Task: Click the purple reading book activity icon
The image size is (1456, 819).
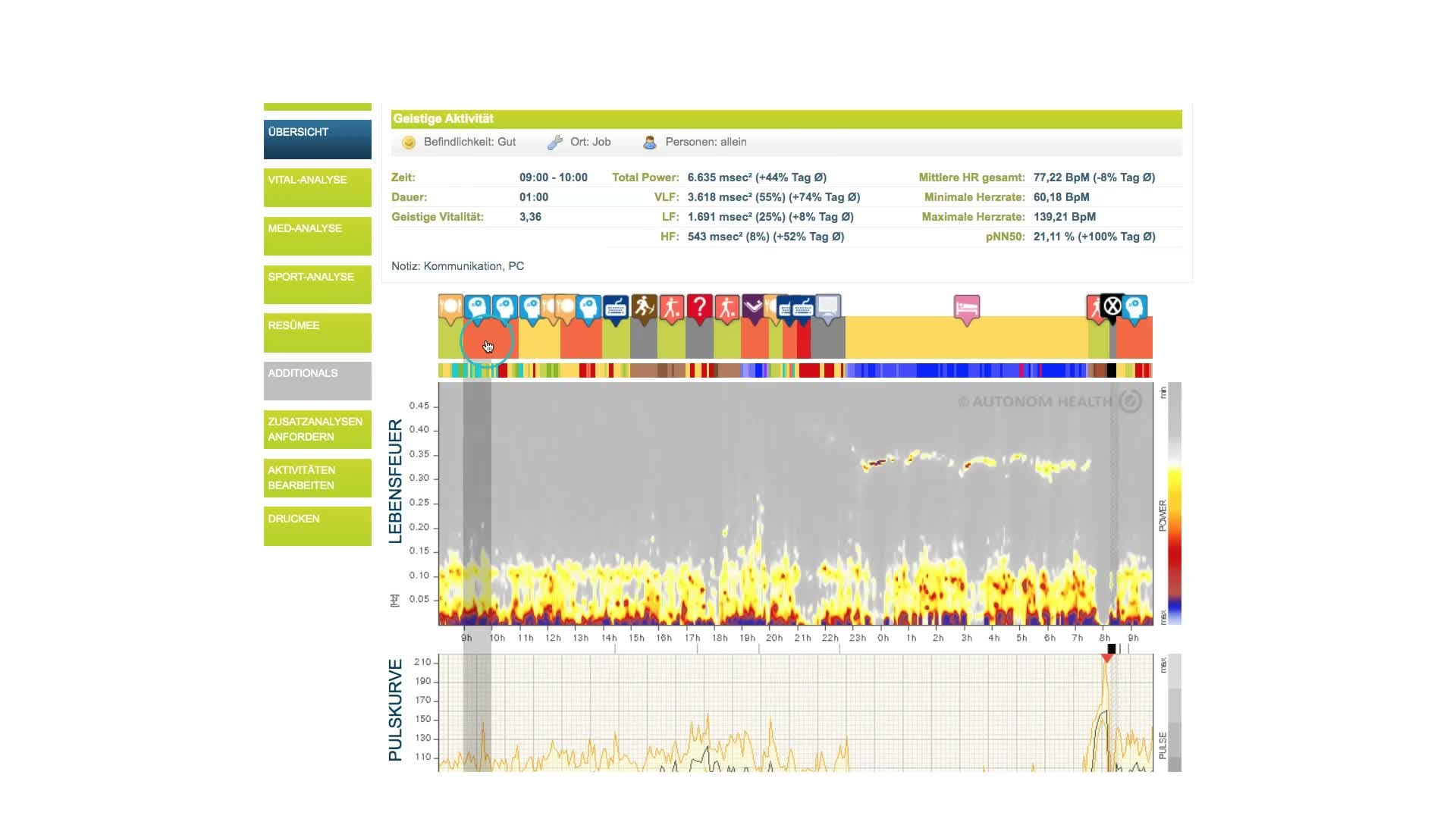Action: [752, 307]
